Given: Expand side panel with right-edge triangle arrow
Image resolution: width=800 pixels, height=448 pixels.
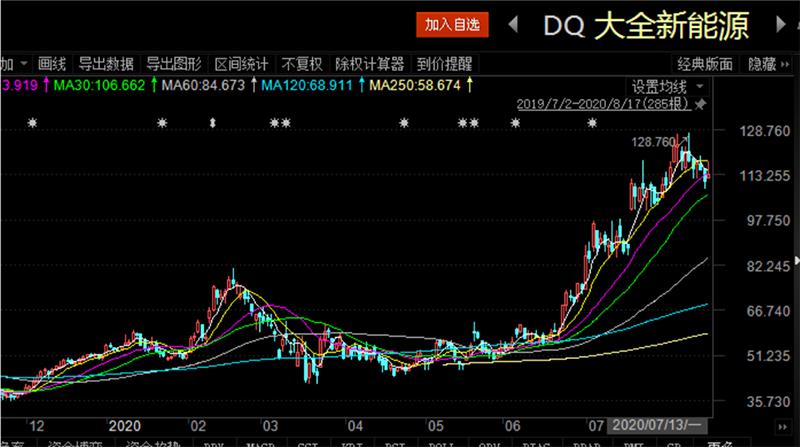Looking at the screenshot, I should [x=796, y=261].
